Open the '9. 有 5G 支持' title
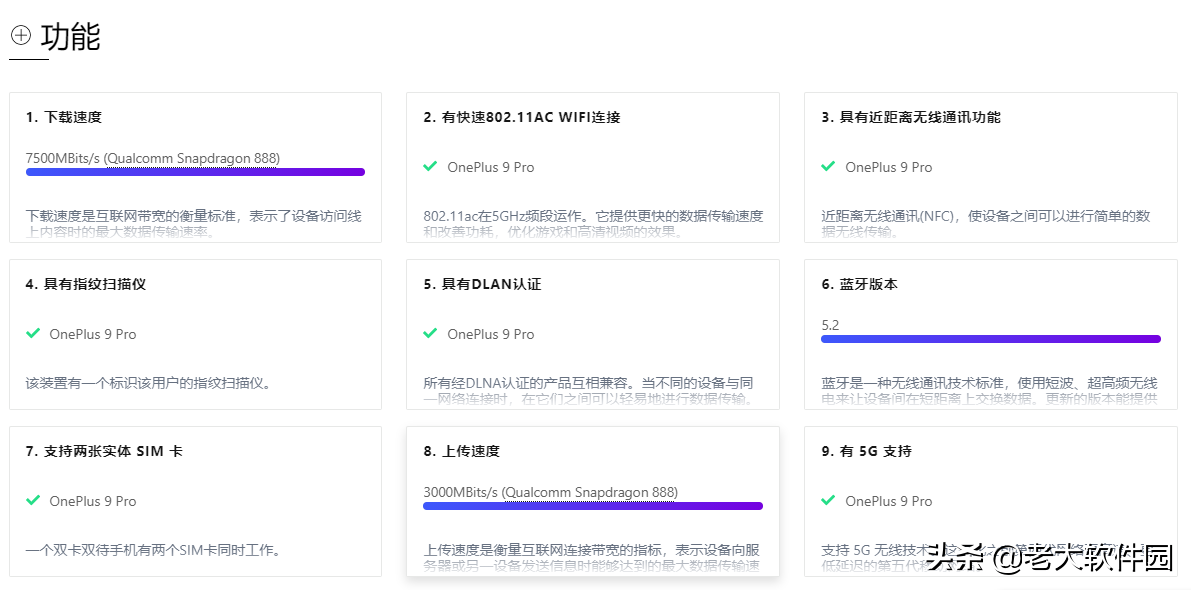1191x590 pixels. [x=867, y=451]
